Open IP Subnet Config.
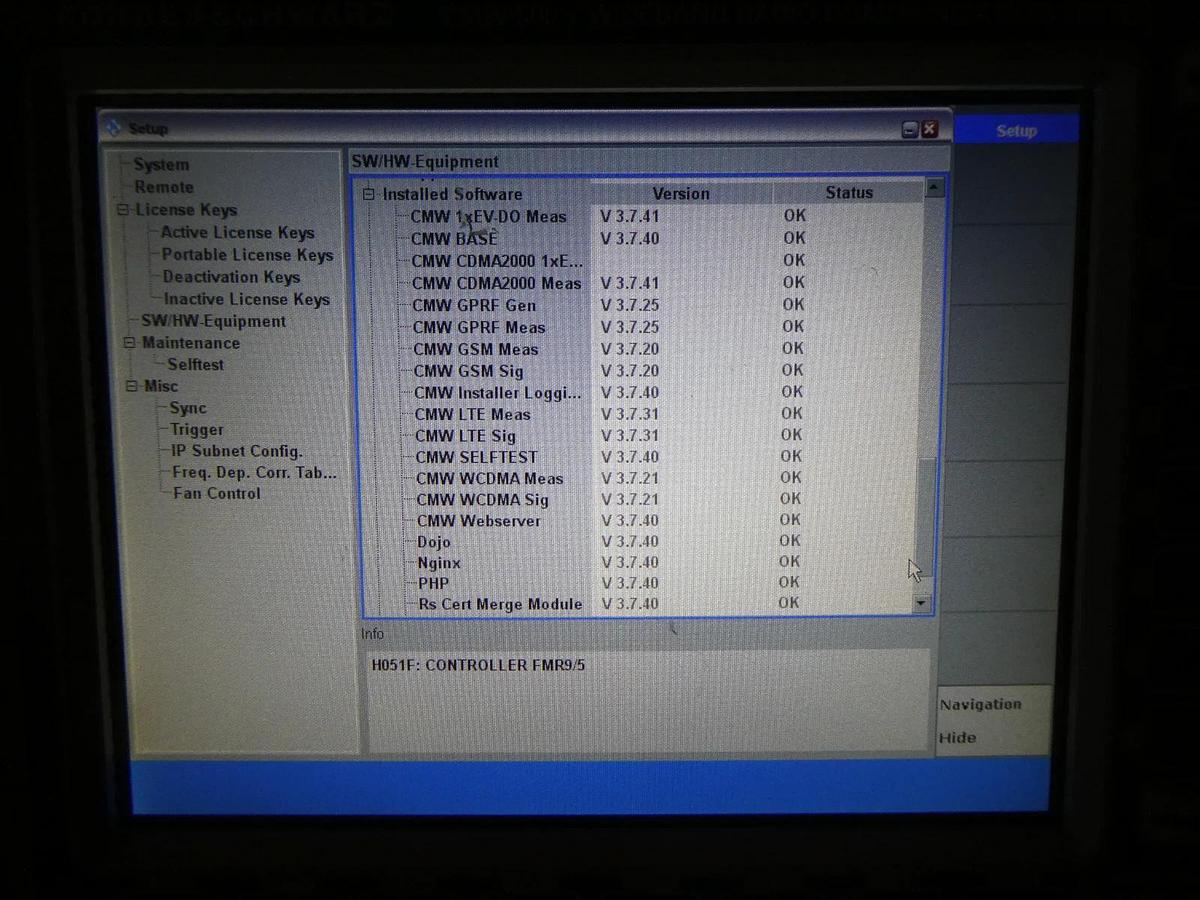 (x=236, y=451)
